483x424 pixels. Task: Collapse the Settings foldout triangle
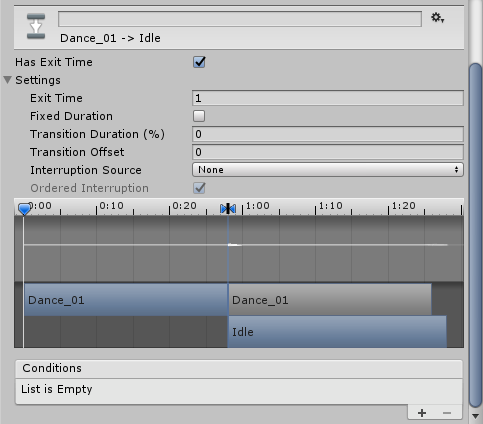coord(8,80)
